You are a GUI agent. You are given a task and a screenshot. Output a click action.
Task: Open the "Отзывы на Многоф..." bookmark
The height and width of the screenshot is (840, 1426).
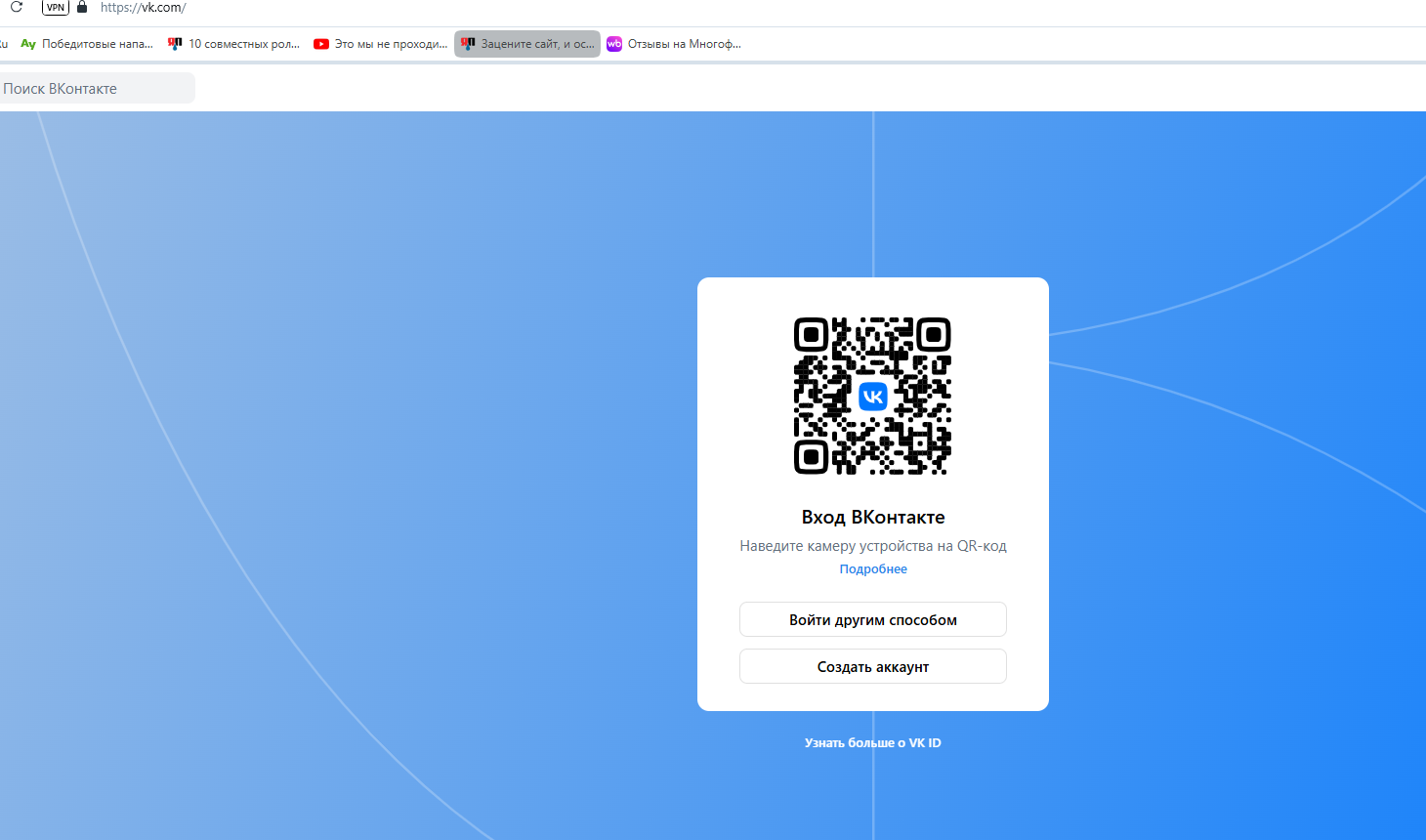point(674,44)
